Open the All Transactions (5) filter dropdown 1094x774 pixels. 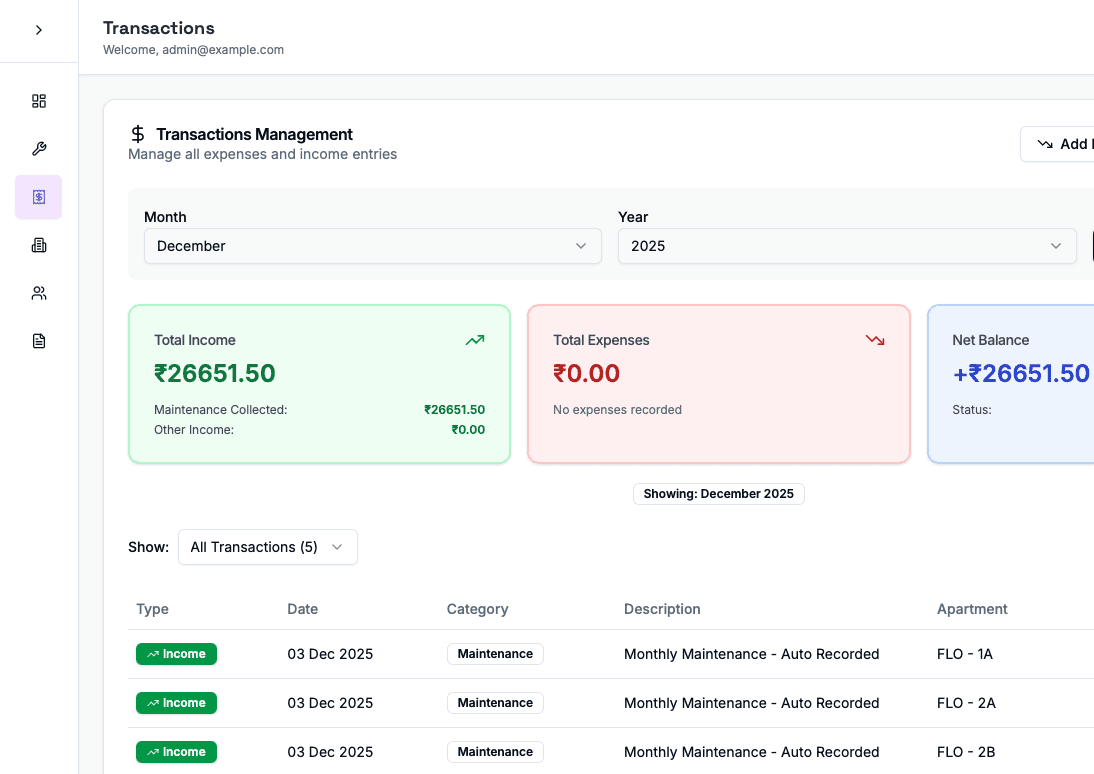[267, 547]
